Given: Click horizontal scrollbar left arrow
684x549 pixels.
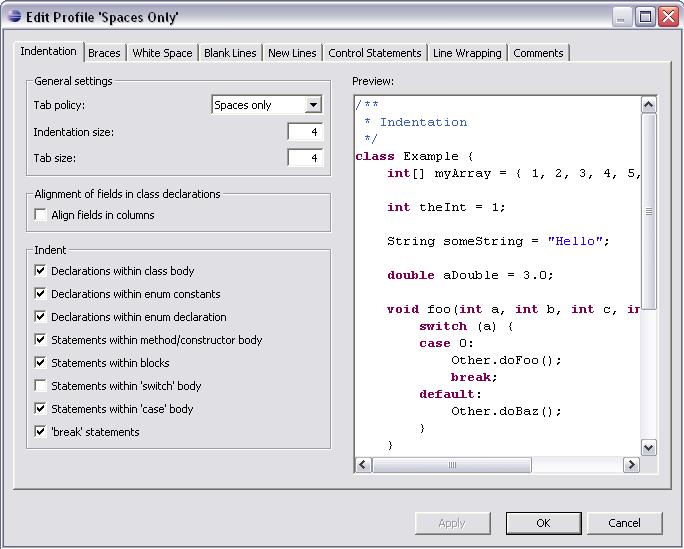Looking at the screenshot, I should coord(363,465).
